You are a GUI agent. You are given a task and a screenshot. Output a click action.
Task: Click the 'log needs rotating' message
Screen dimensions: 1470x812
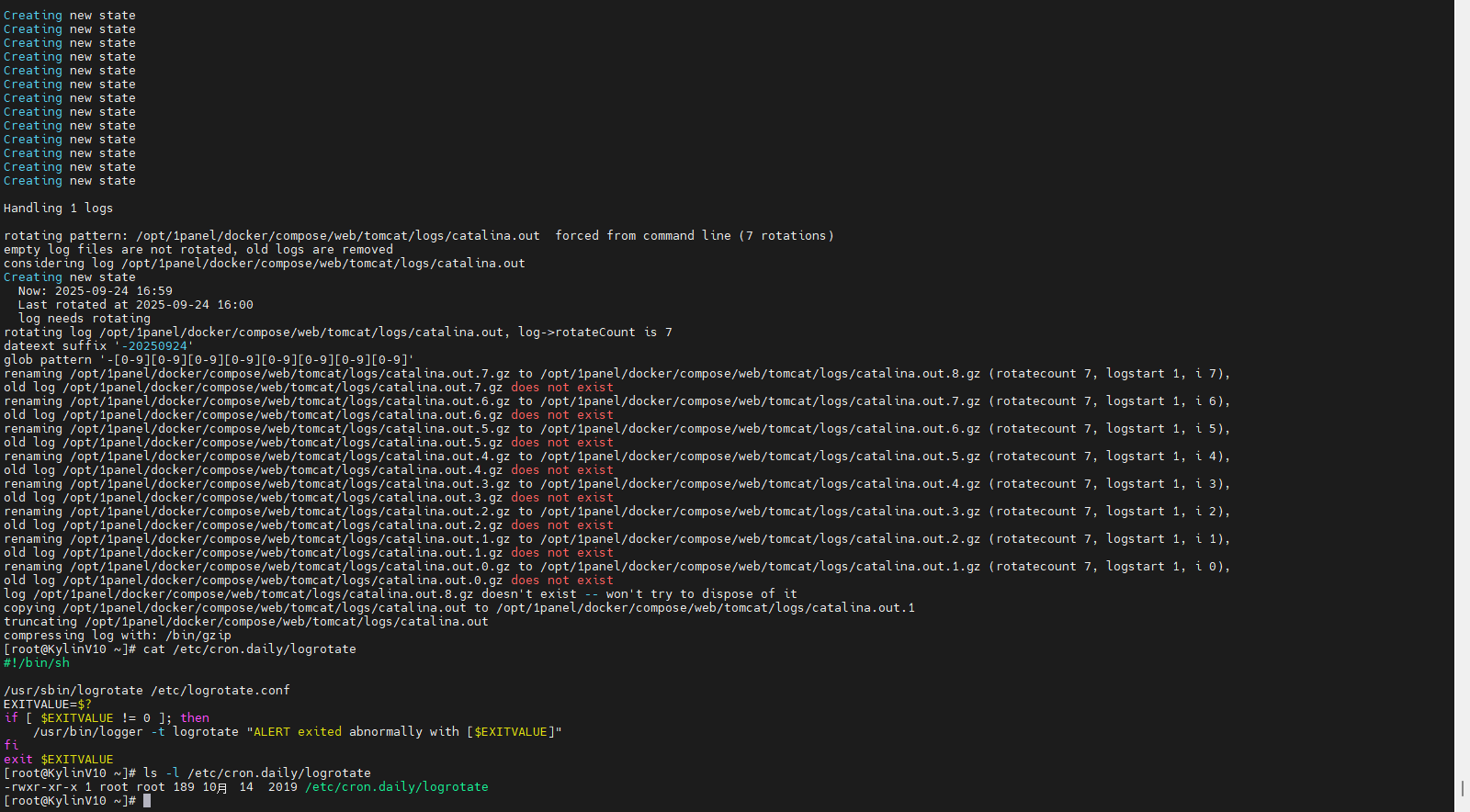[x=84, y=319]
